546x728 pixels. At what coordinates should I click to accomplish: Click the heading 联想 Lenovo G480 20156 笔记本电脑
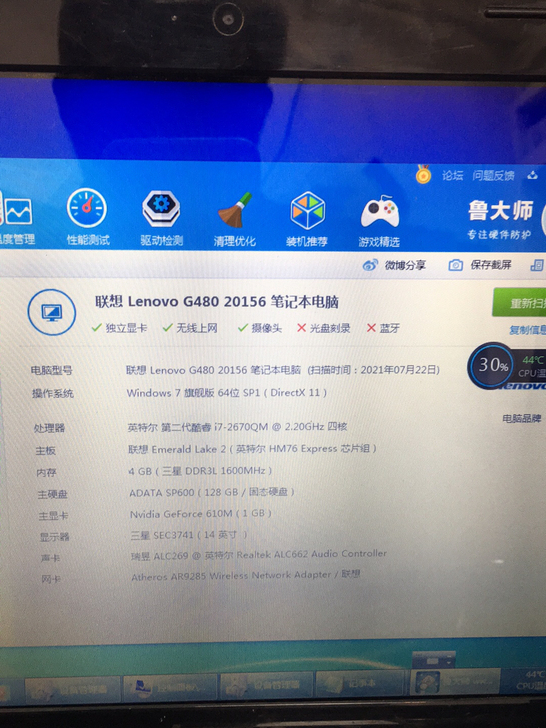coord(217,302)
